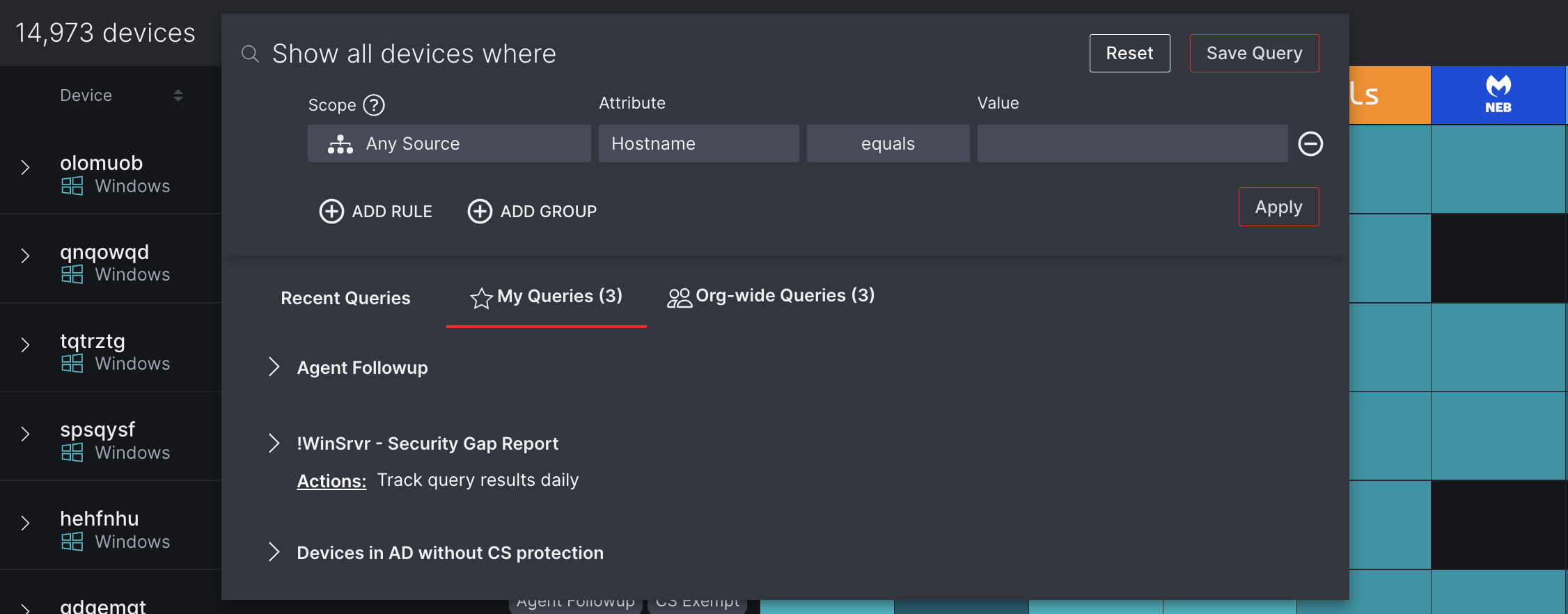Click the Windows icon beside olomuob

71,186
